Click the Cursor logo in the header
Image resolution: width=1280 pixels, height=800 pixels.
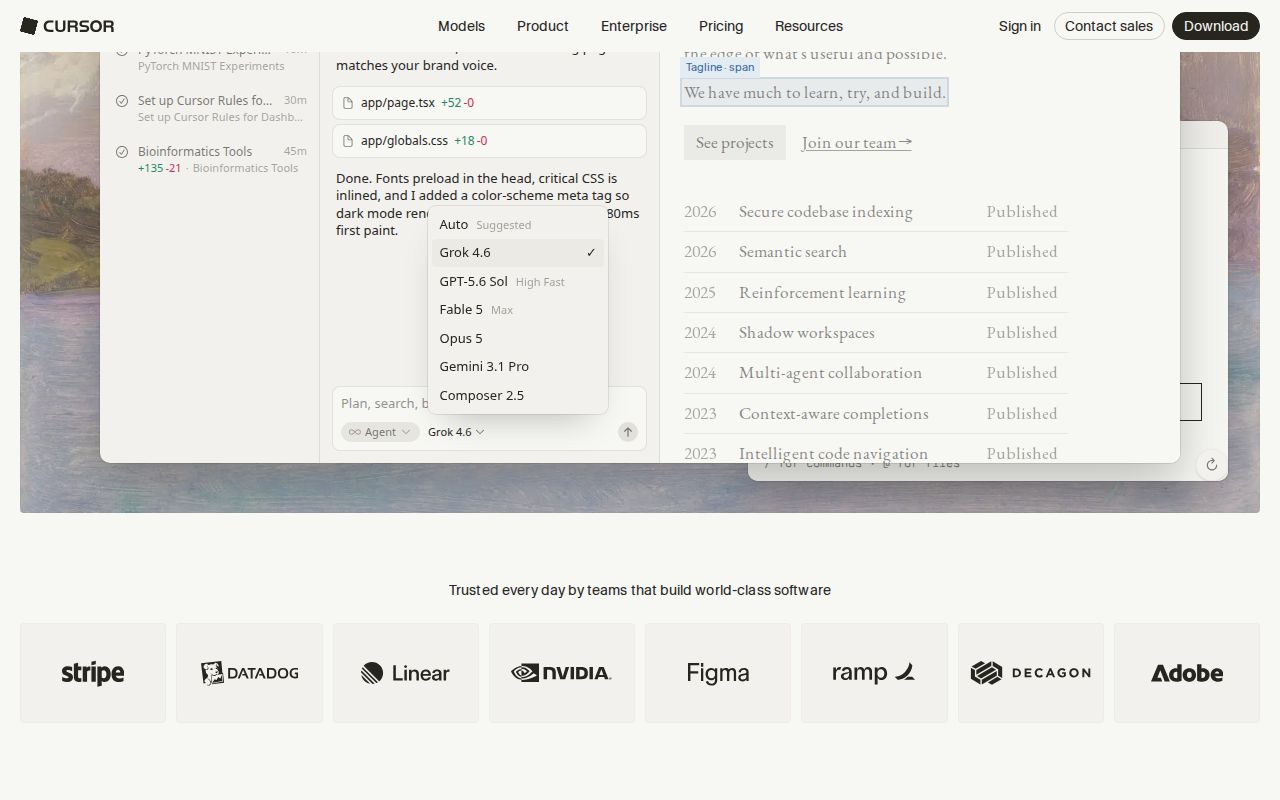[x=67, y=26]
